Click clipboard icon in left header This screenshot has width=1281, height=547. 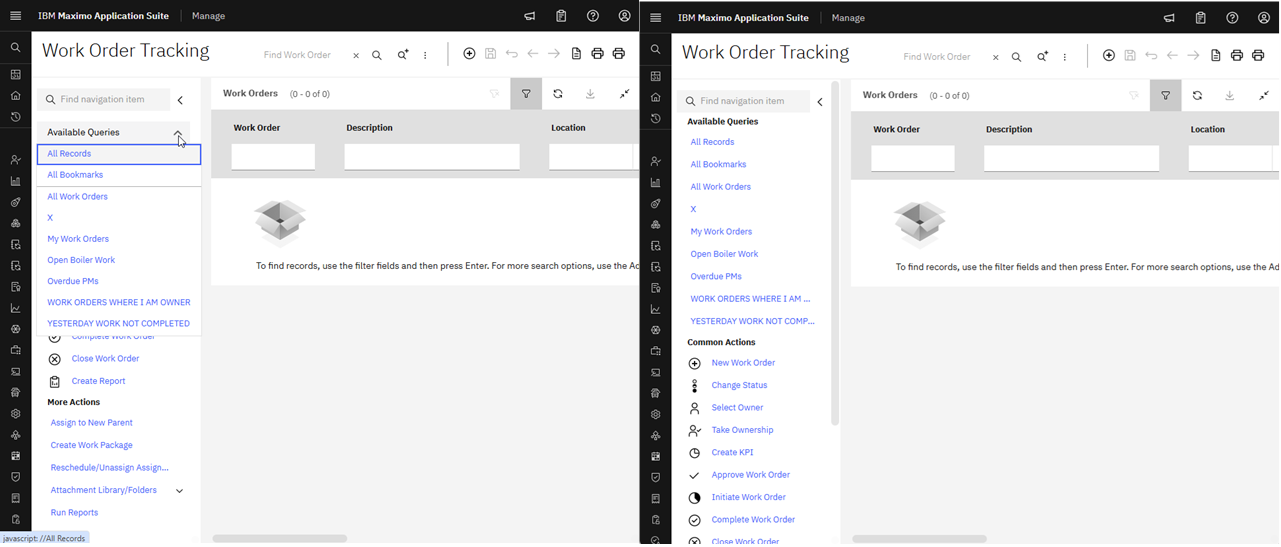(x=561, y=16)
